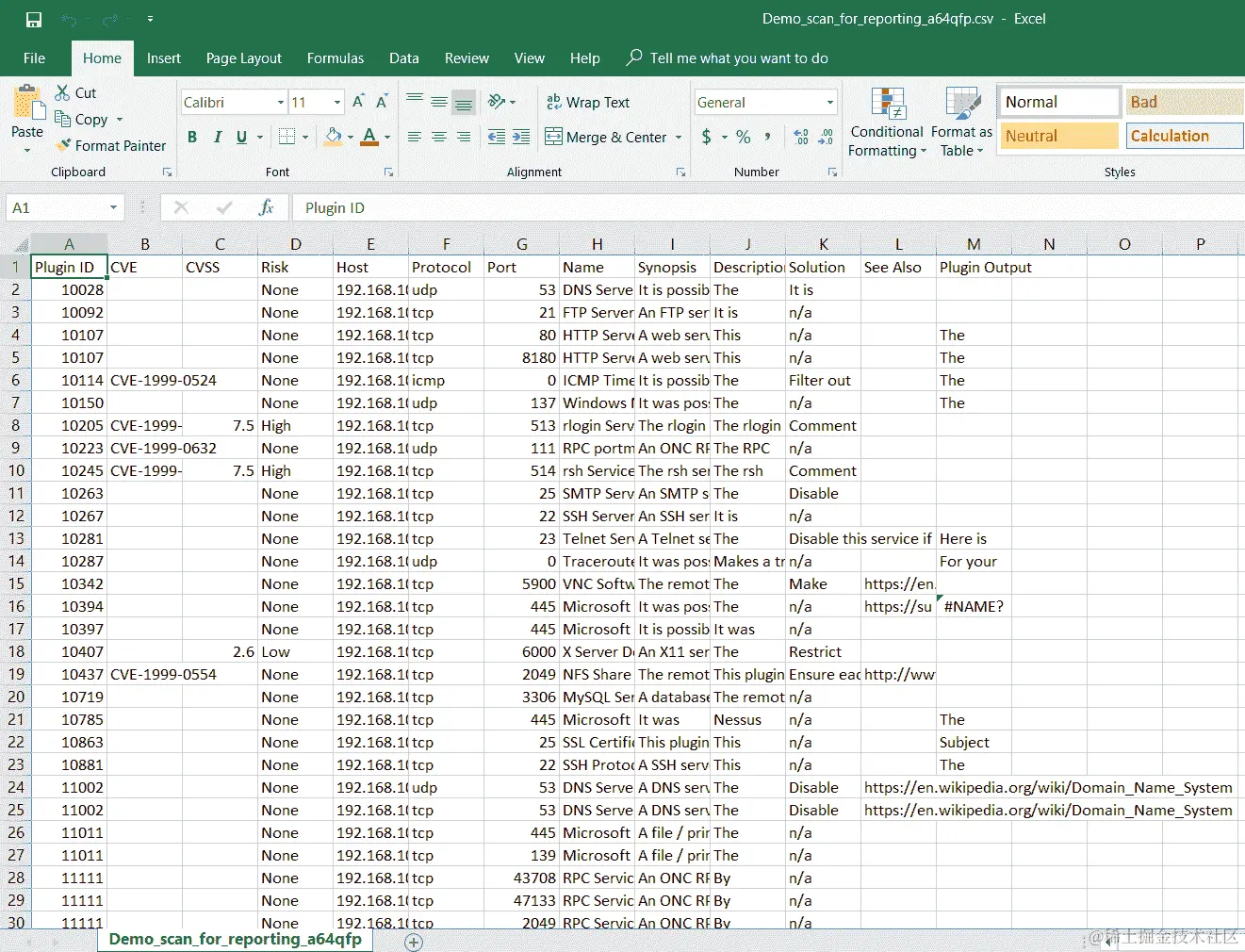Click Decrease Indent icon
The width and height of the screenshot is (1245, 952).
(497, 137)
